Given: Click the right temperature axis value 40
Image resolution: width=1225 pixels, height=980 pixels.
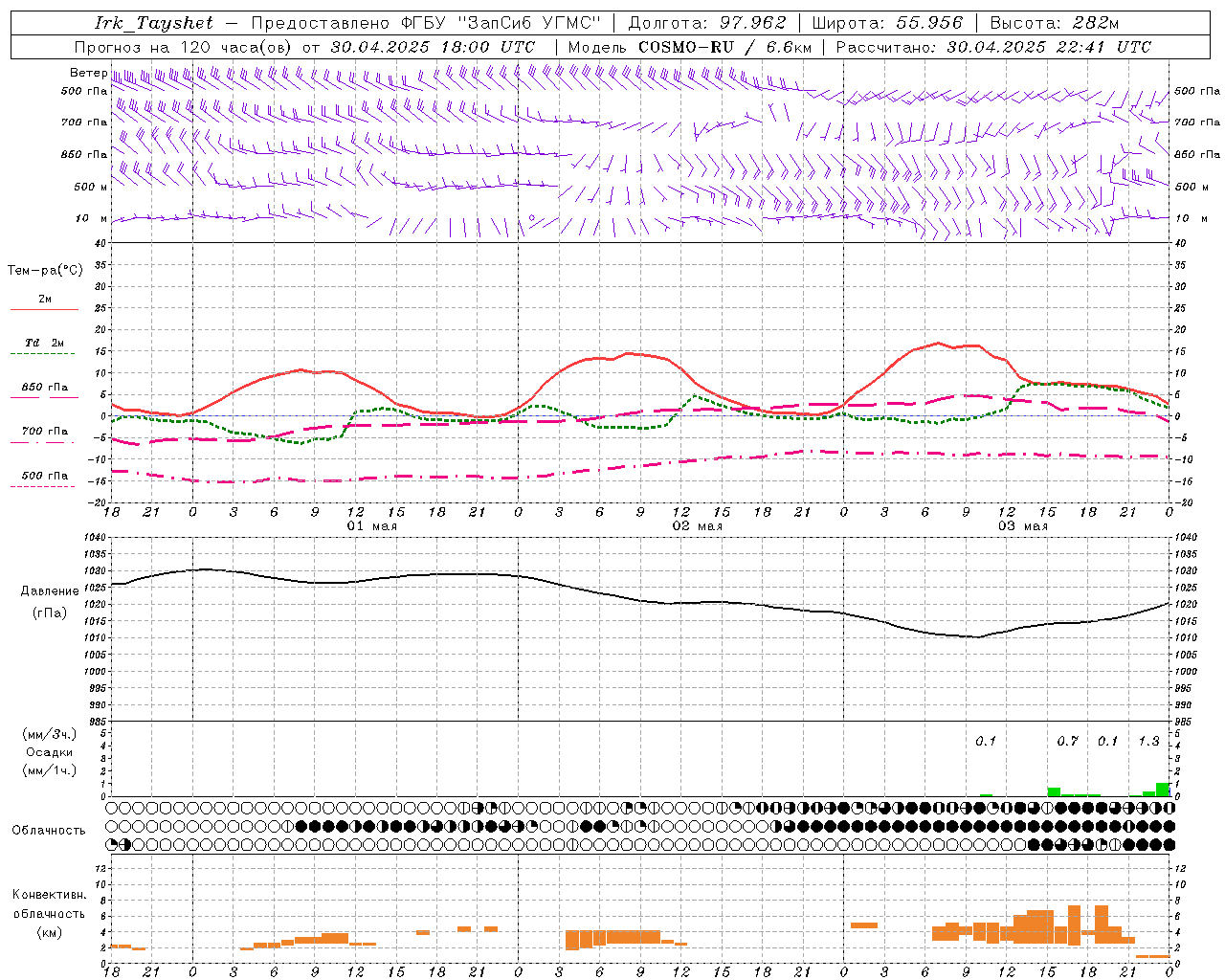Looking at the screenshot, I should 1180,243.
